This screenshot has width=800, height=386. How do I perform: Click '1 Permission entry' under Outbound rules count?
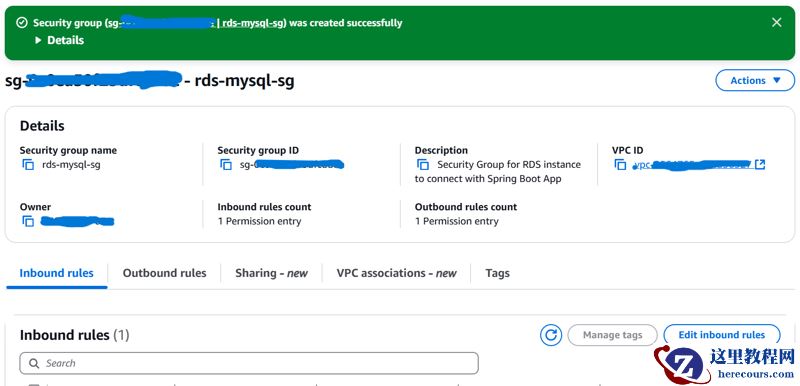click(457, 221)
